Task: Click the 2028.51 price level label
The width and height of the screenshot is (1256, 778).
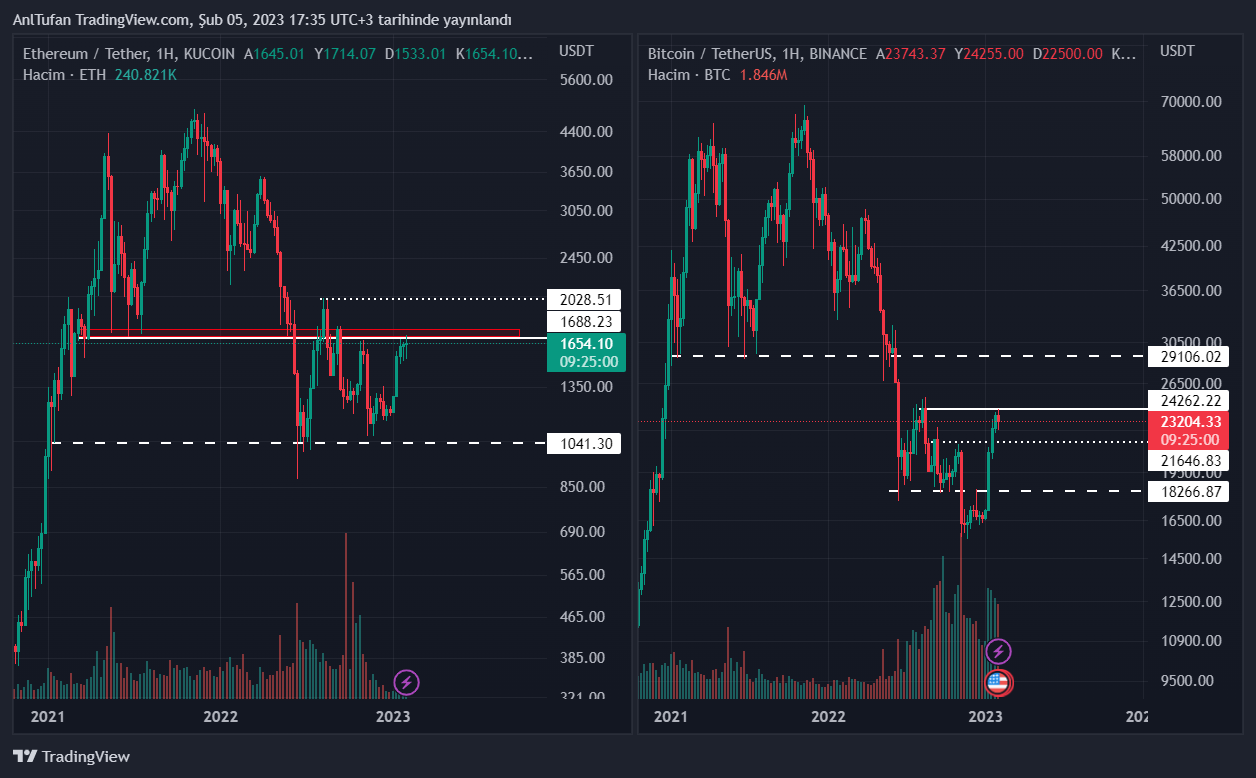Action: (x=584, y=300)
